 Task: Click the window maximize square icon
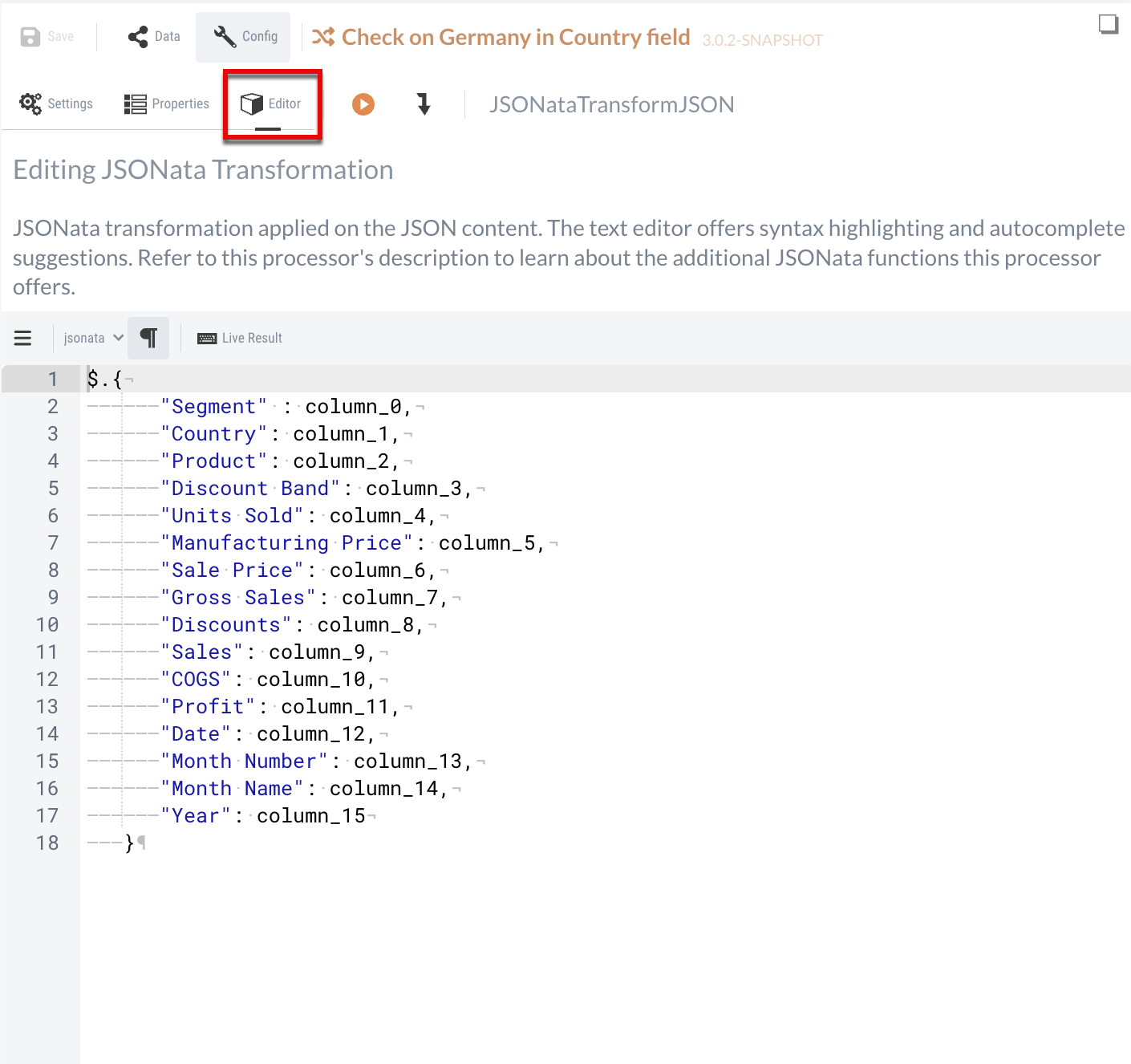(1108, 25)
